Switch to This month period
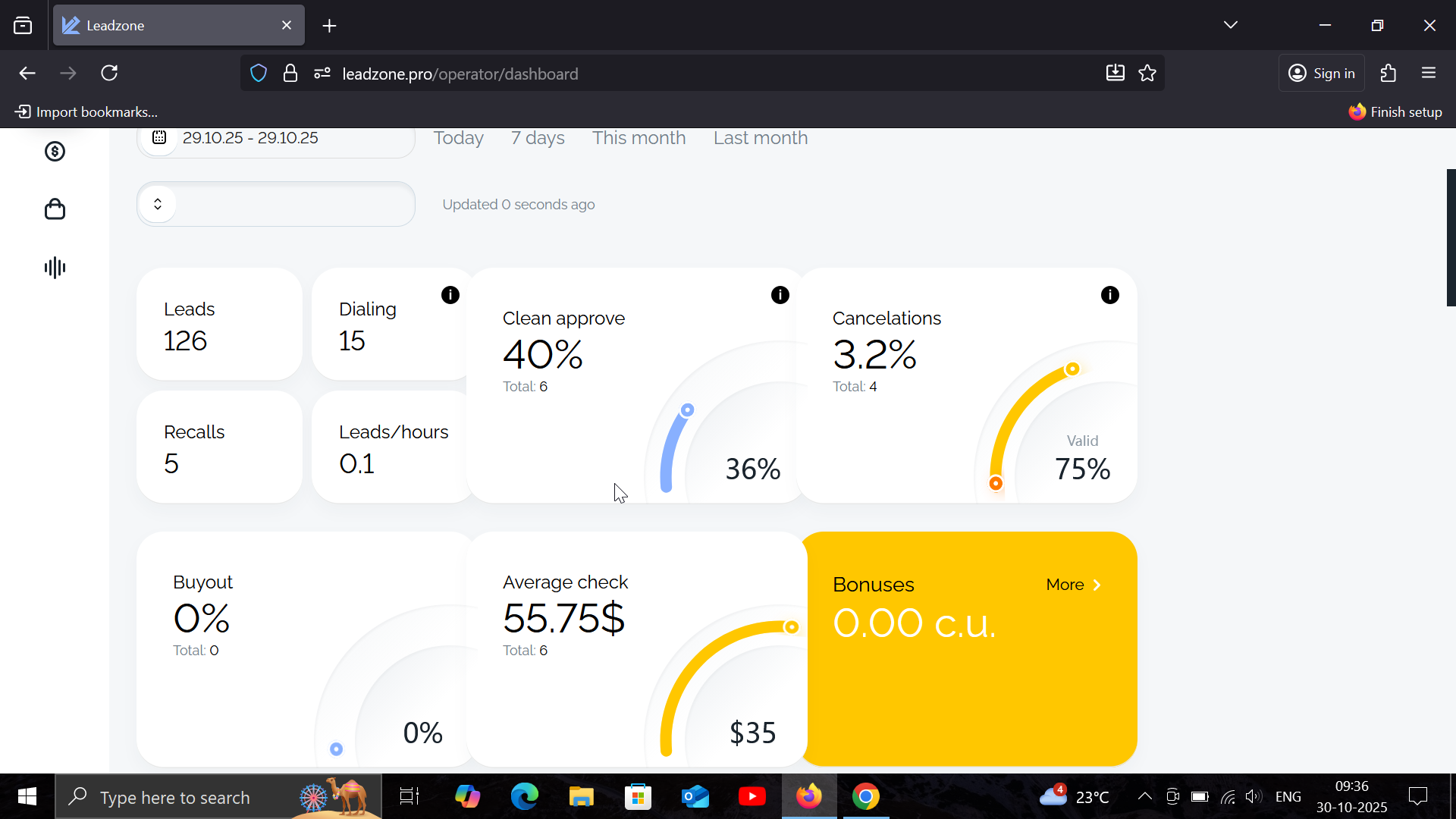Viewport: 1456px width, 819px height. [x=639, y=138]
